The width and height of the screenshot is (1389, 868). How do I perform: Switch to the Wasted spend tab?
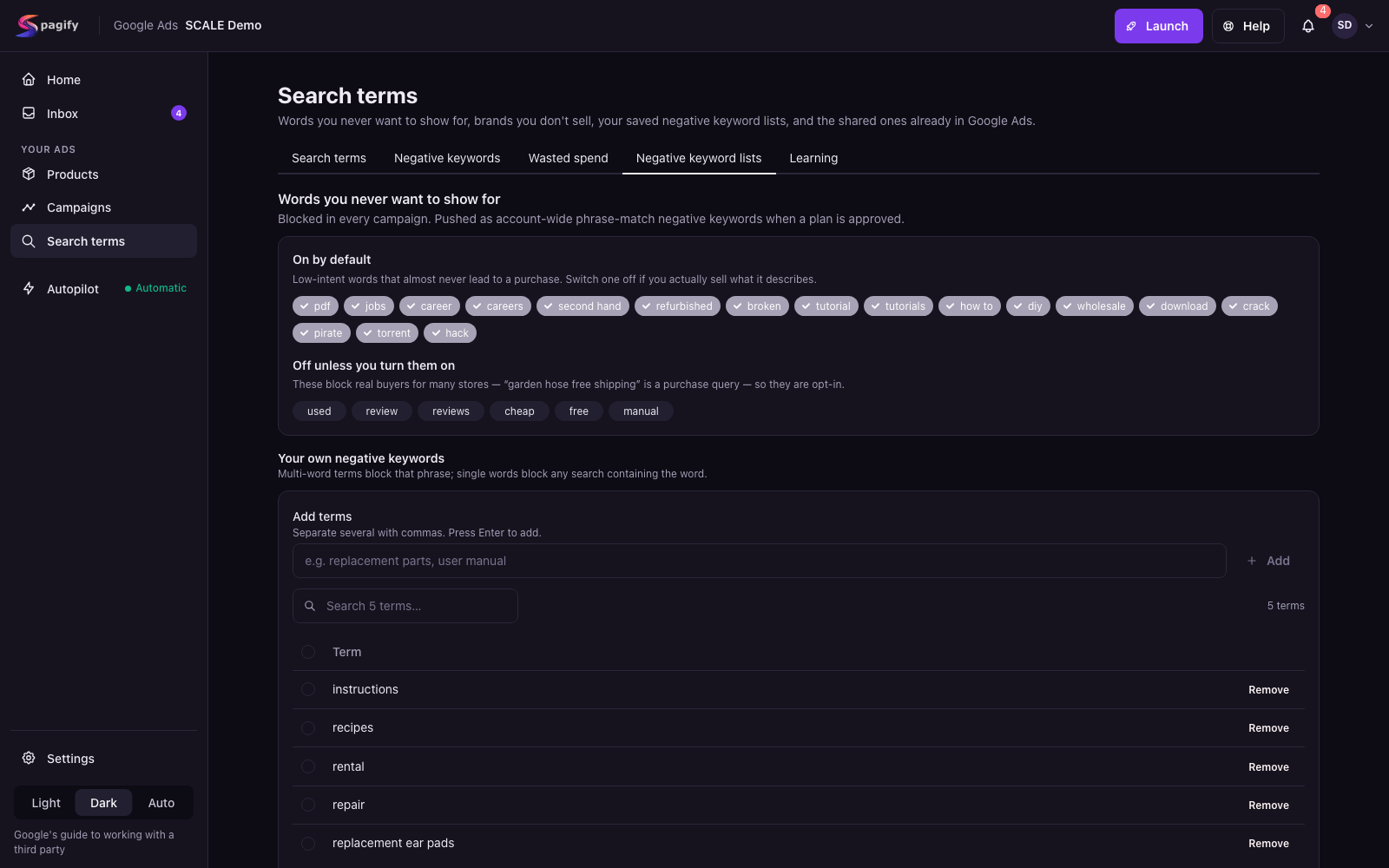[x=568, y=158]
